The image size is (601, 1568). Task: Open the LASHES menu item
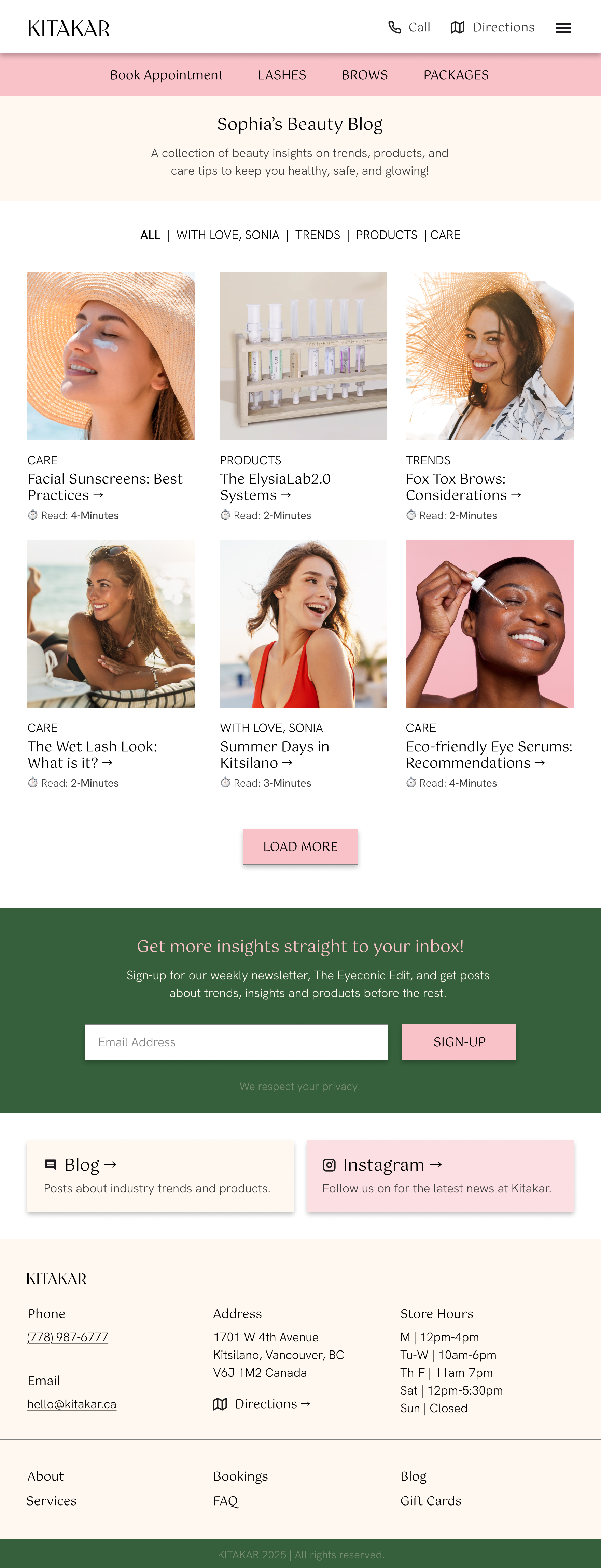tap(282, 75)
